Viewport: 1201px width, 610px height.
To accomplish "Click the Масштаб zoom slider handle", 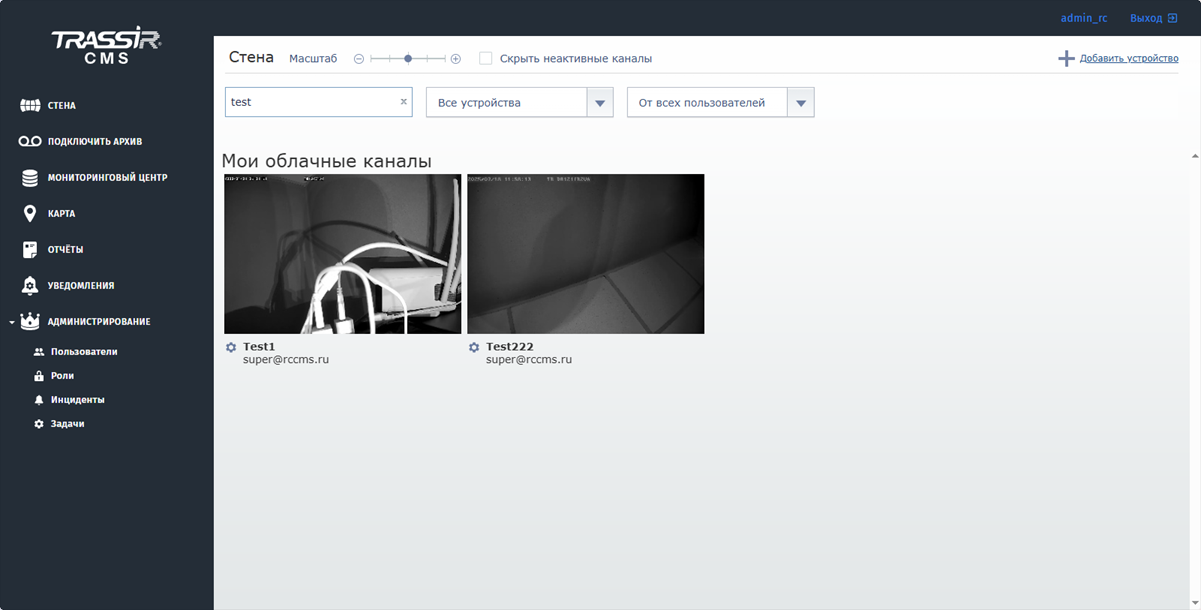I will [408, 59].
